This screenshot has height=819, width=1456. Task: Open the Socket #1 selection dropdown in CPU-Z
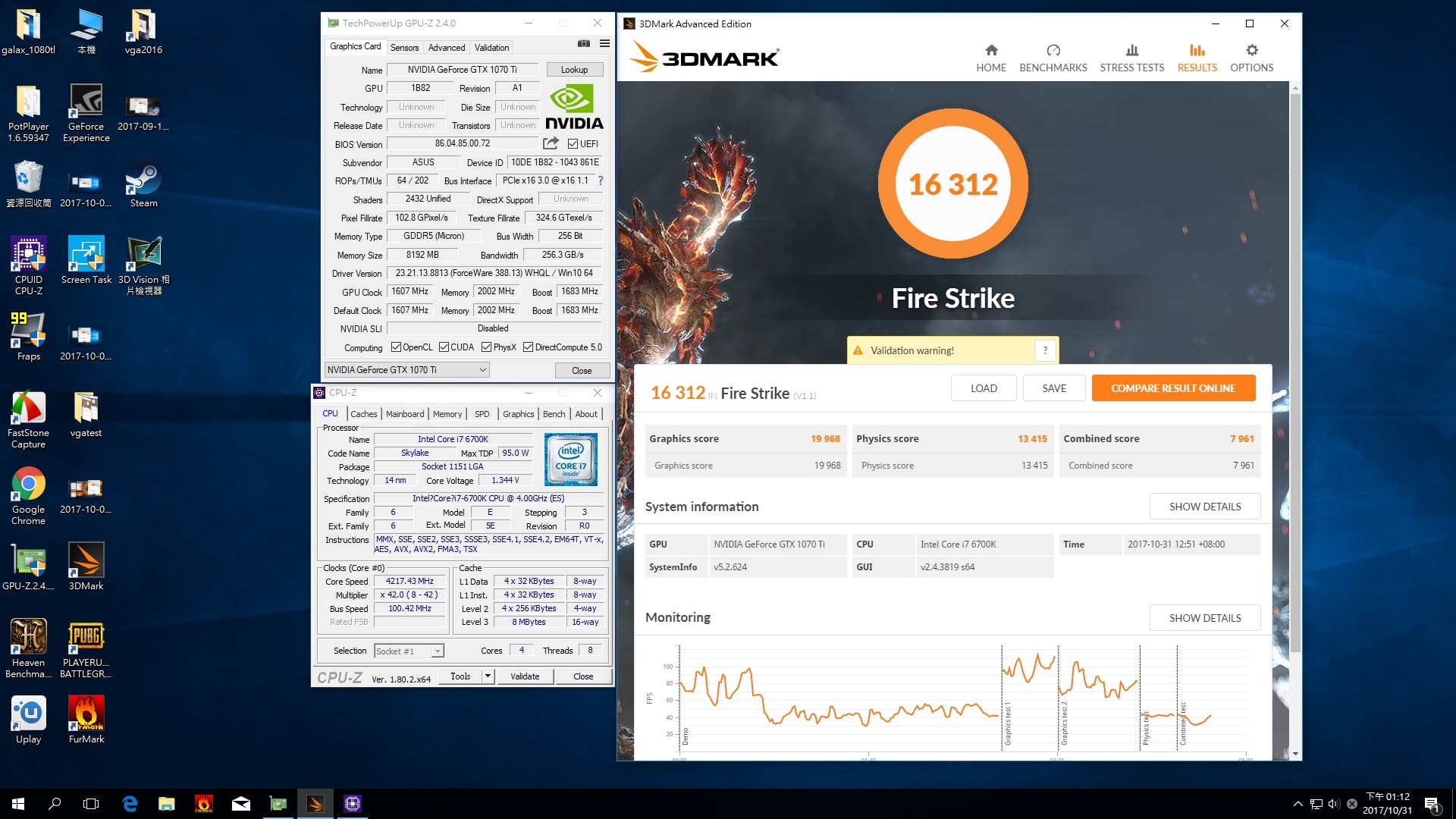(409, 651)
